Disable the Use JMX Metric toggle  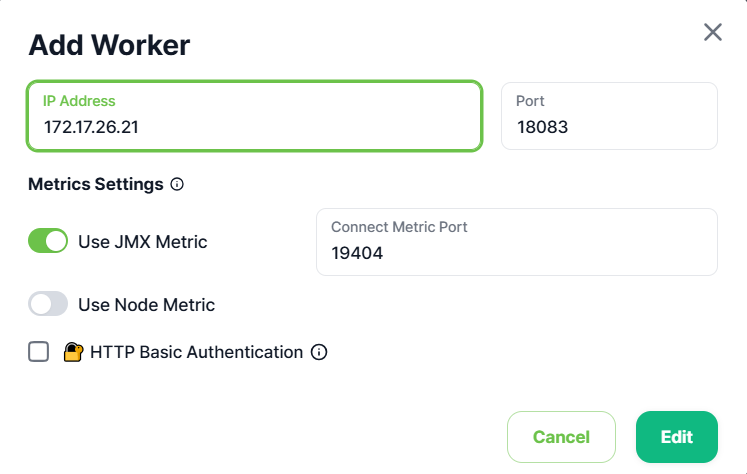(x=48, y=241)
